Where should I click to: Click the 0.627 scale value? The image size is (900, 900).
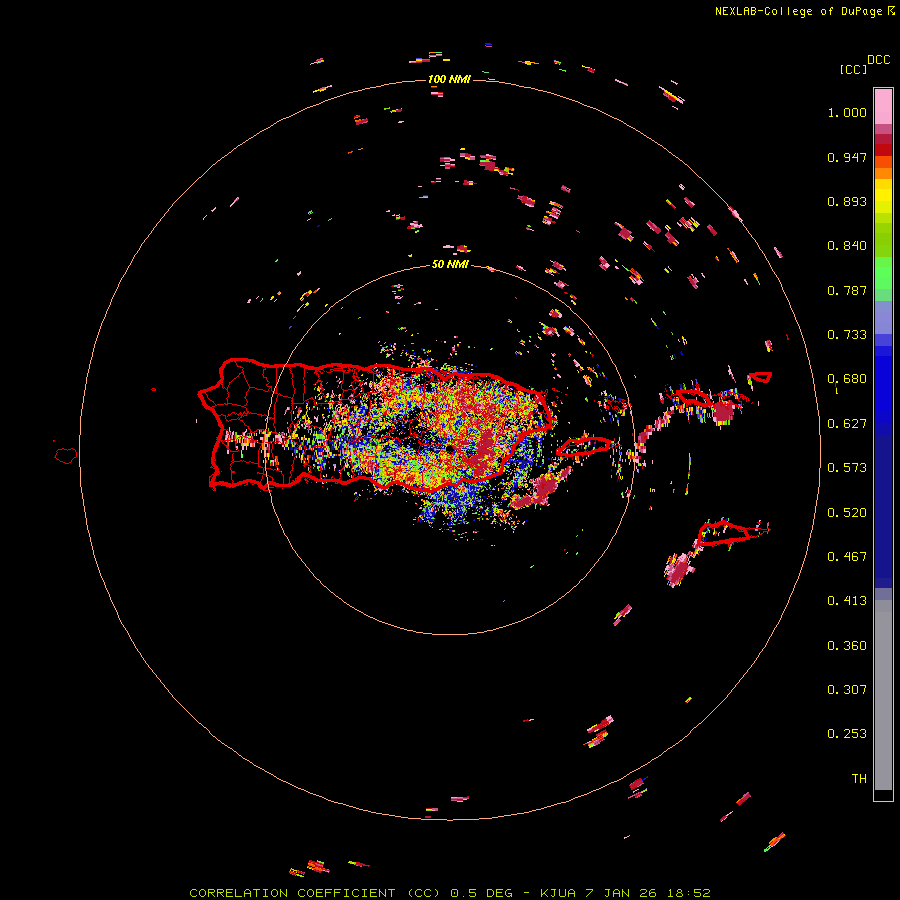(x=847, y=424)
